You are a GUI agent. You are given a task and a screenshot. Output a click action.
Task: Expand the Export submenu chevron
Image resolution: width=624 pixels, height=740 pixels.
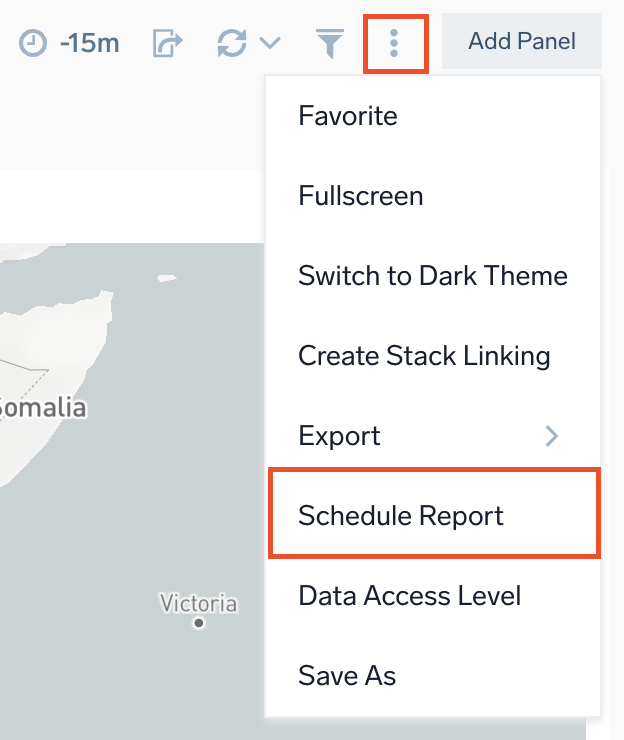(551, 436)
